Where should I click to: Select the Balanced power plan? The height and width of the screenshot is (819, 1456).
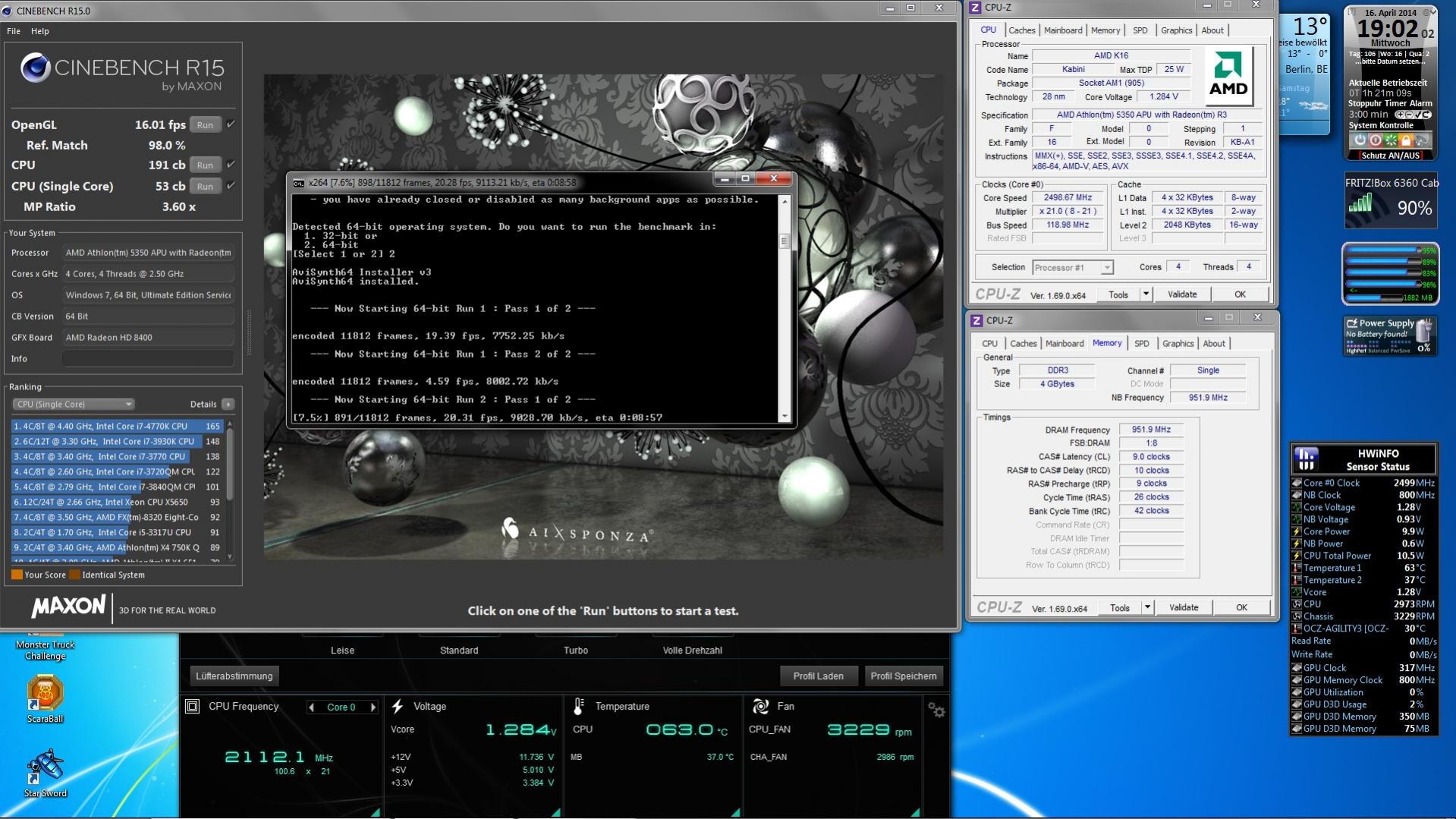pos(1379,351)
